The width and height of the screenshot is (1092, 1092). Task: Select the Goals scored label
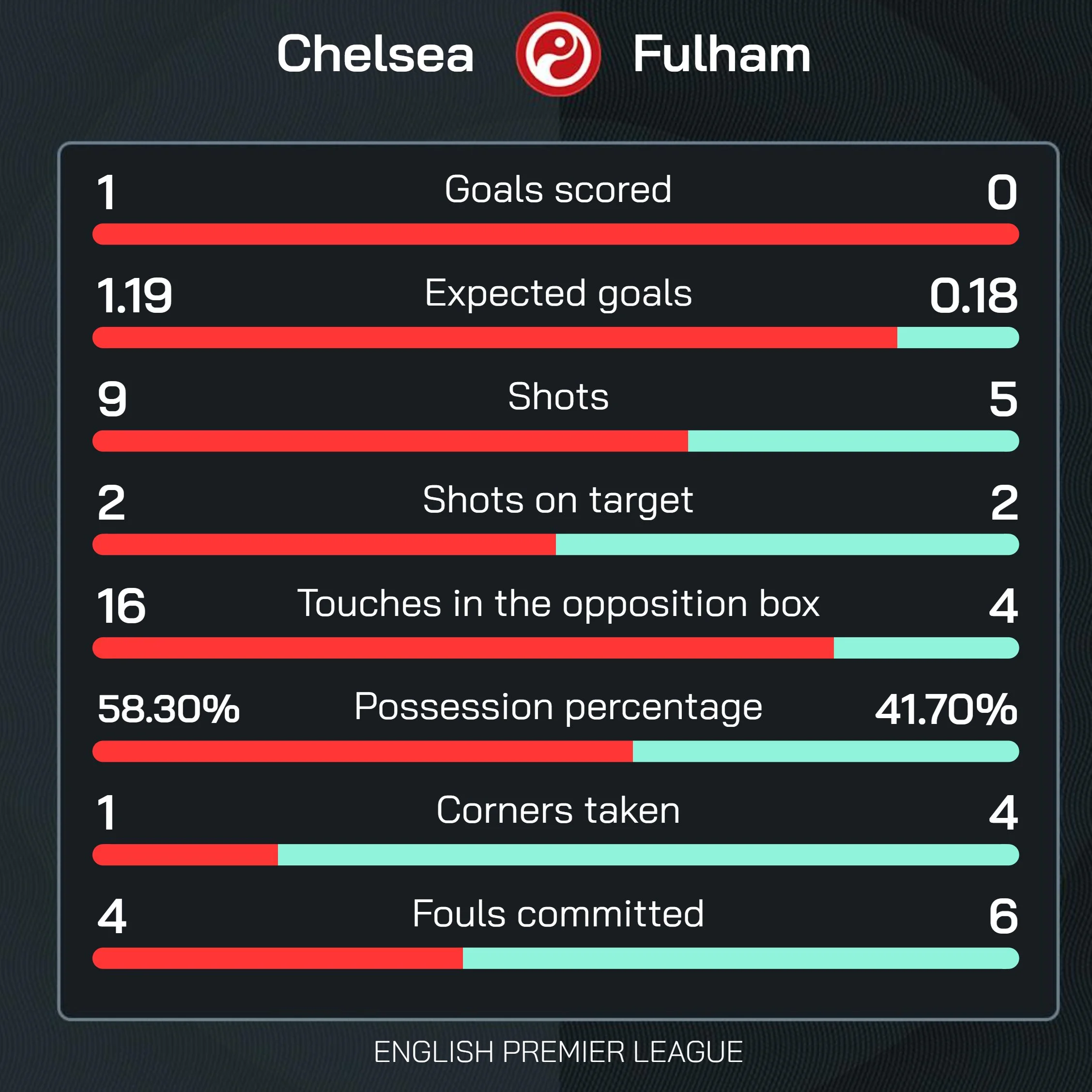[x=558, y=189]
